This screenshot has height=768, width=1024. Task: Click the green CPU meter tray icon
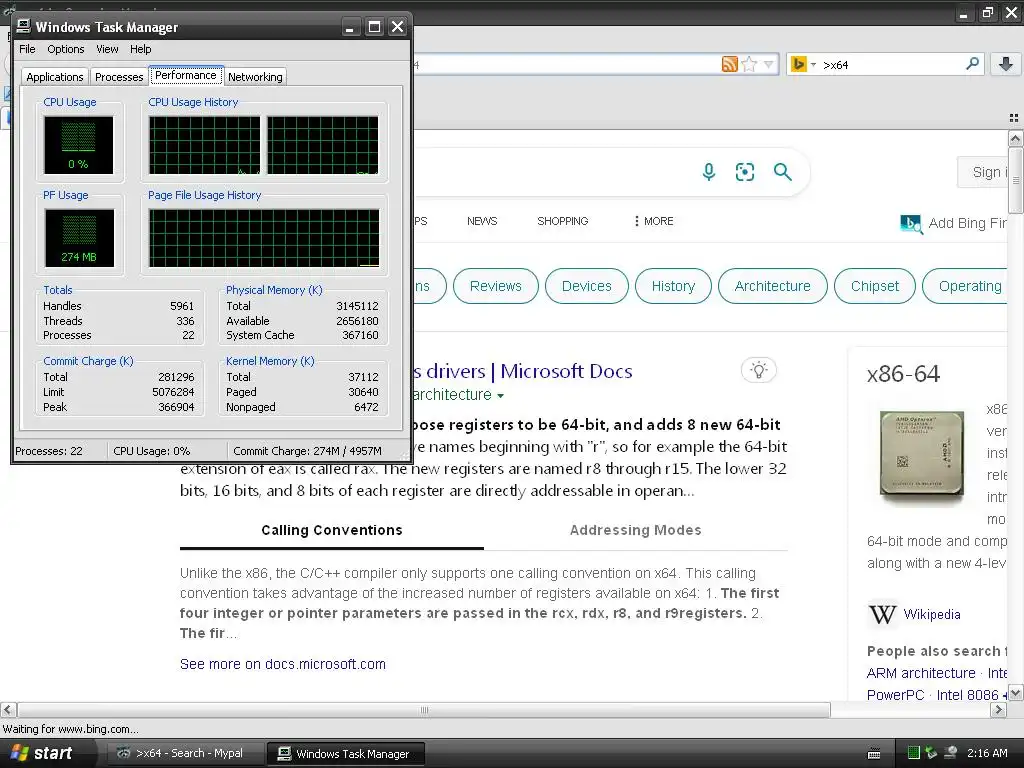click(914, 753)
